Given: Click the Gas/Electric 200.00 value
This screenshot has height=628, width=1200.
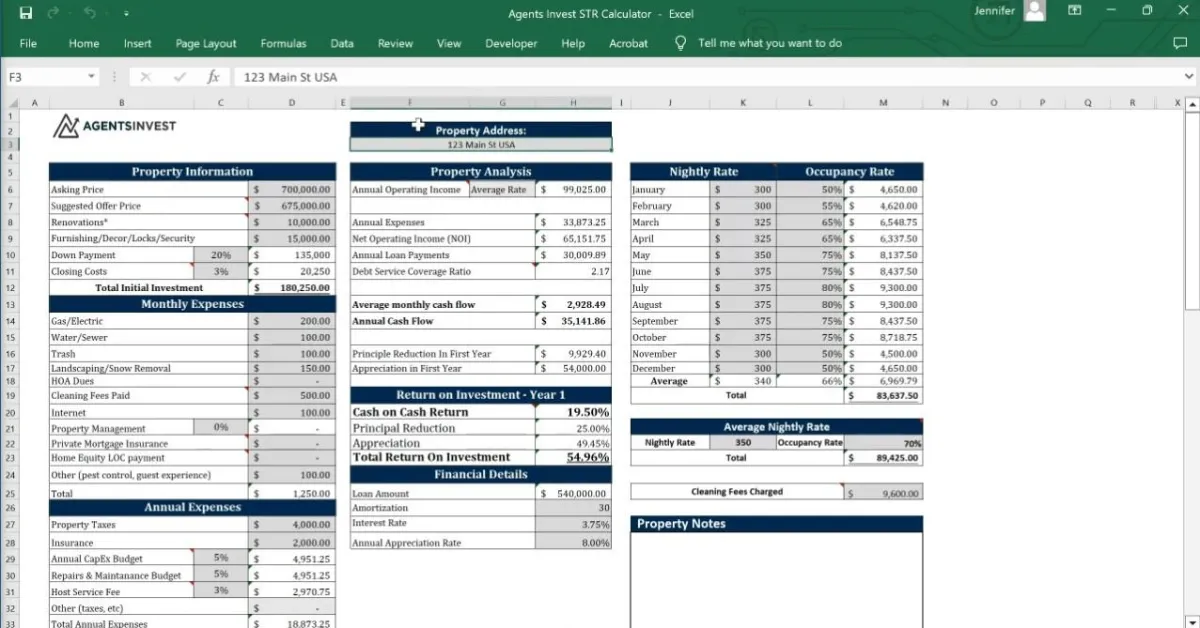Looking at the screenshot, I should tap(291, 322).
